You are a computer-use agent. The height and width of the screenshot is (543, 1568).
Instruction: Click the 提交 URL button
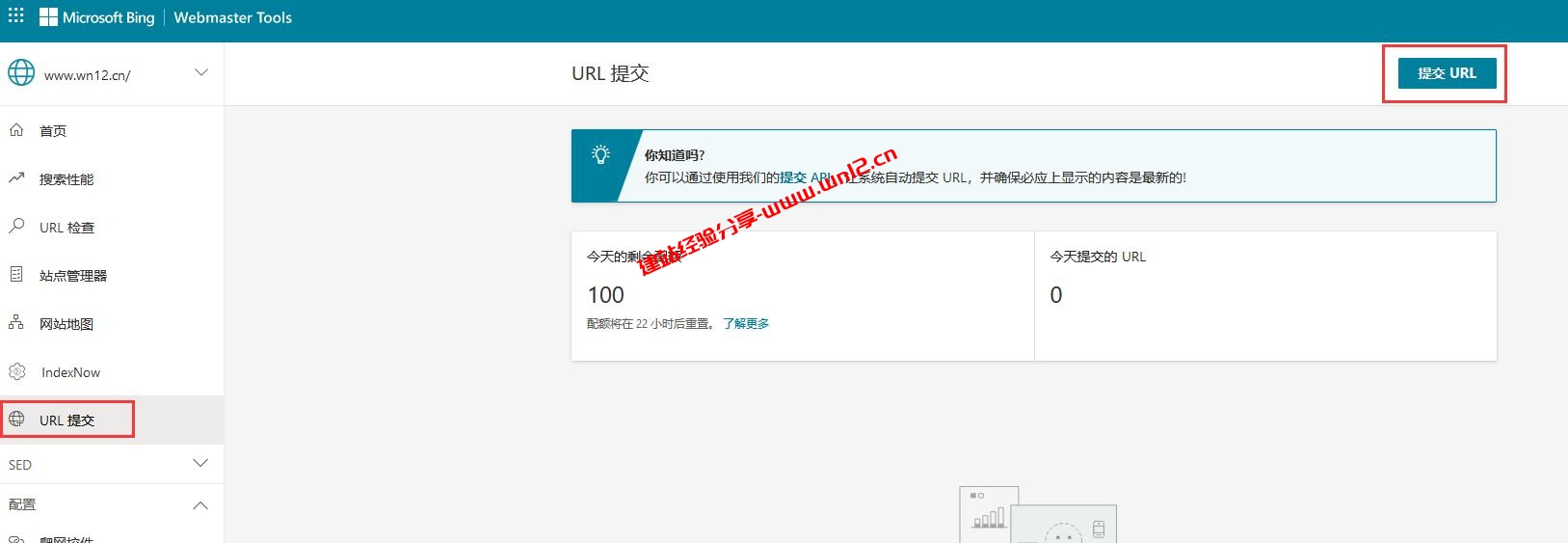1447,73
